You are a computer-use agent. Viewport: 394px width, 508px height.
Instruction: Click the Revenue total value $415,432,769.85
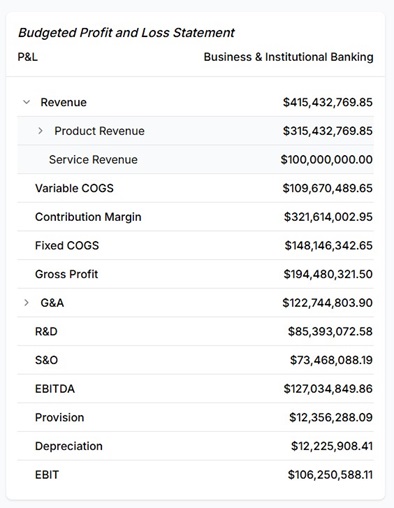pyautogui.click(x=328, y=102)
